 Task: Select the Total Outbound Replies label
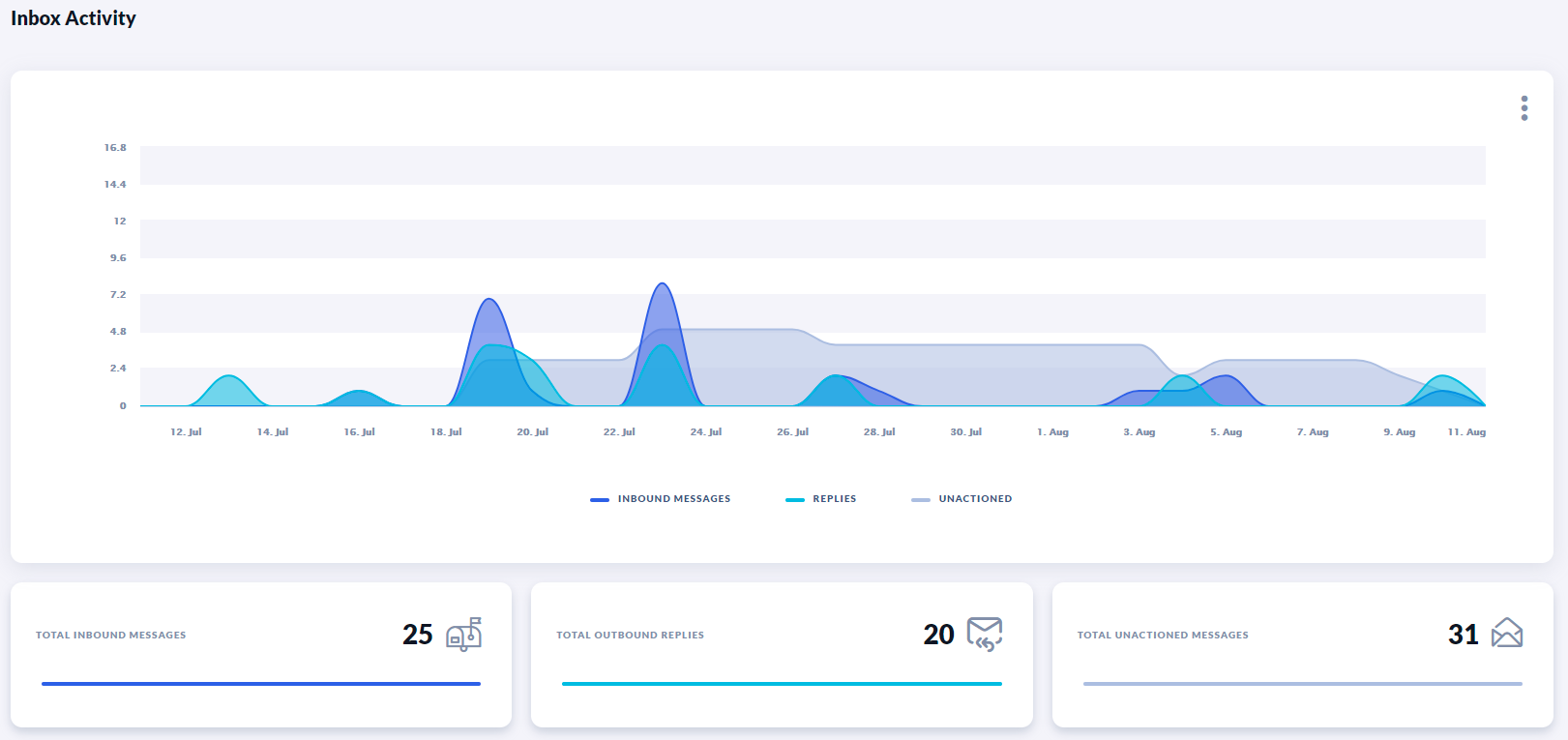[x=630, y=636]
